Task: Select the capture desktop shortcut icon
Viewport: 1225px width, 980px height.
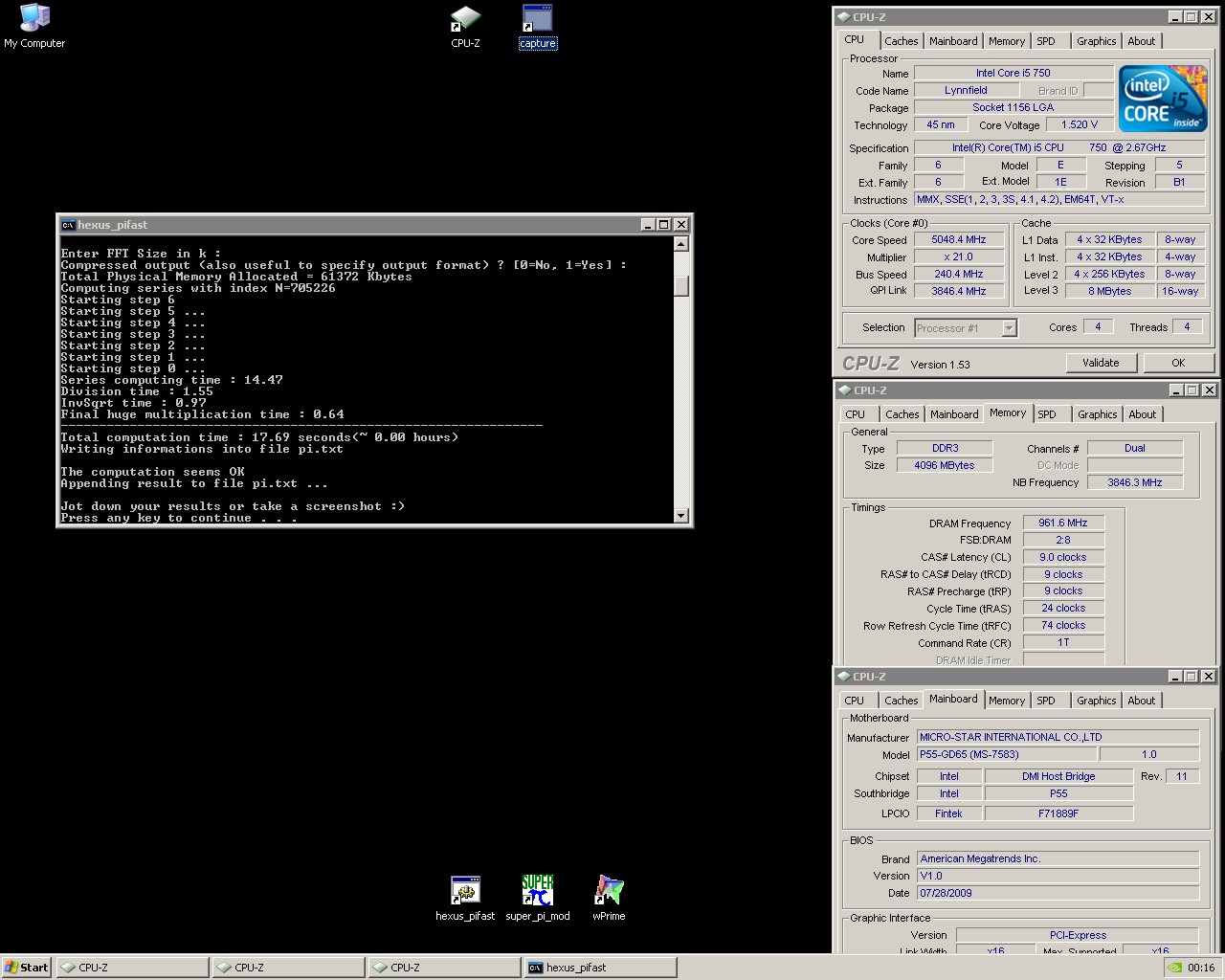Action: [537, 26]
